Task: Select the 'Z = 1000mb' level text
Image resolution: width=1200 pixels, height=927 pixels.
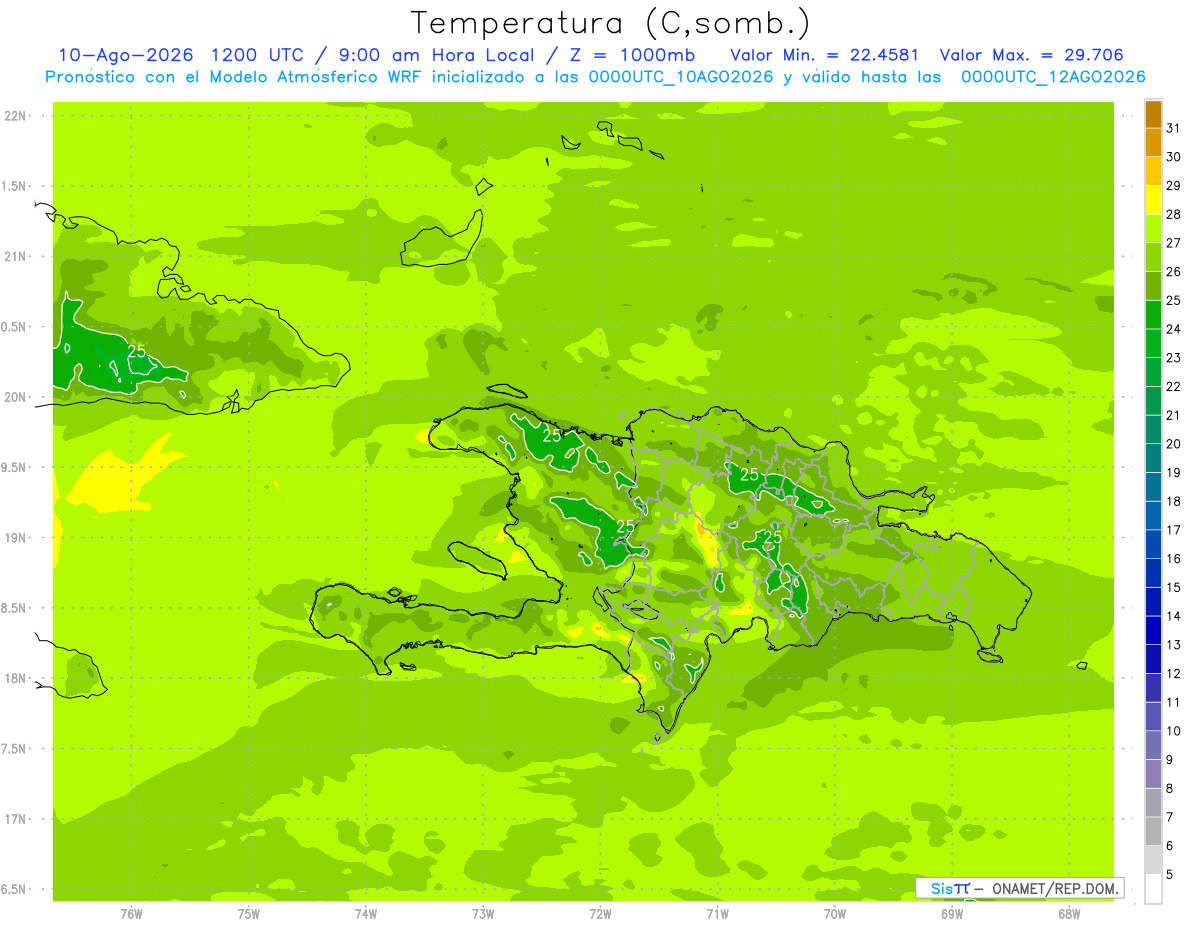Action: tap(630, 55)
